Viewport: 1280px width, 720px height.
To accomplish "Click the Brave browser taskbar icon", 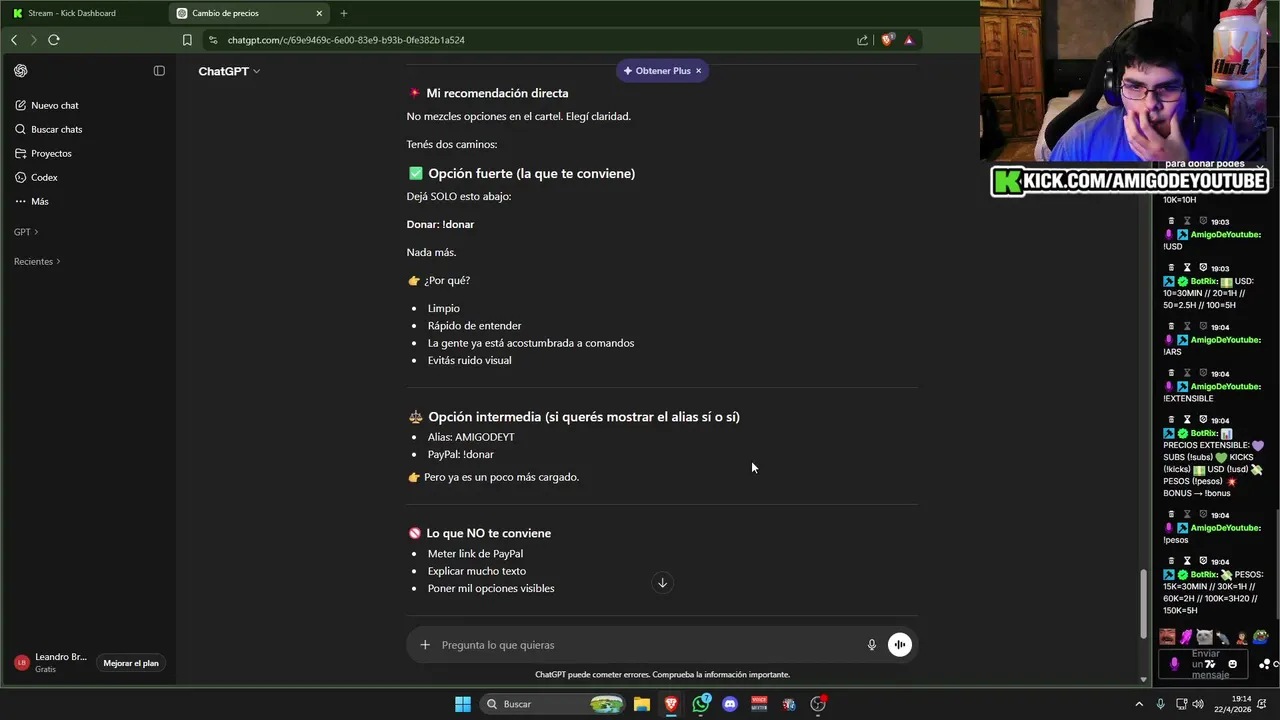I will (671, 704).
